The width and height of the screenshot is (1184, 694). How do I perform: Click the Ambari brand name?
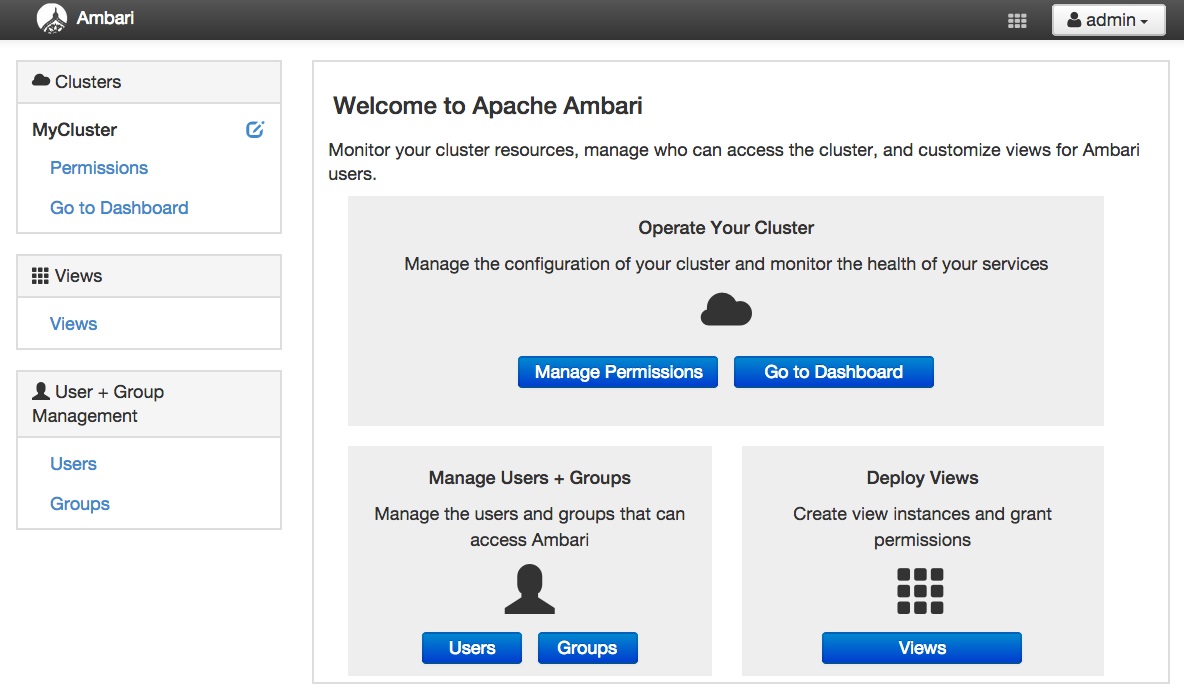[105, 18]
